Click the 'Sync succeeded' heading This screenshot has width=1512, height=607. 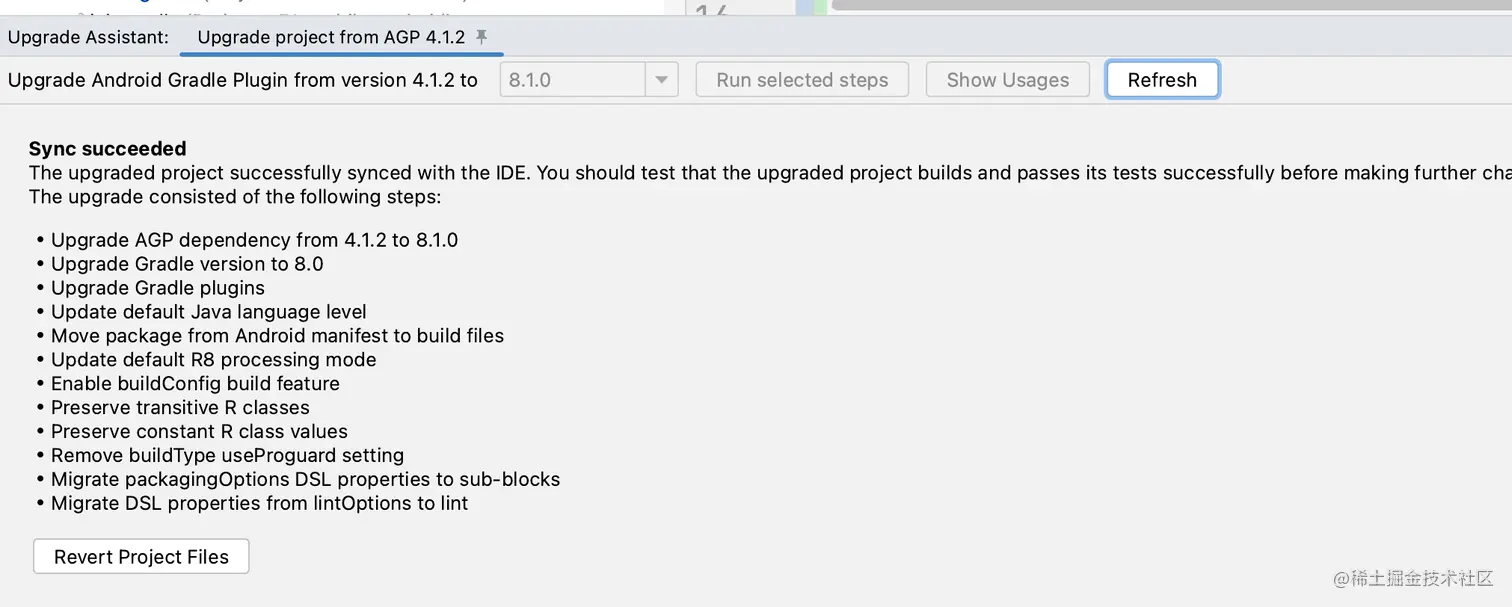[107, 149]
